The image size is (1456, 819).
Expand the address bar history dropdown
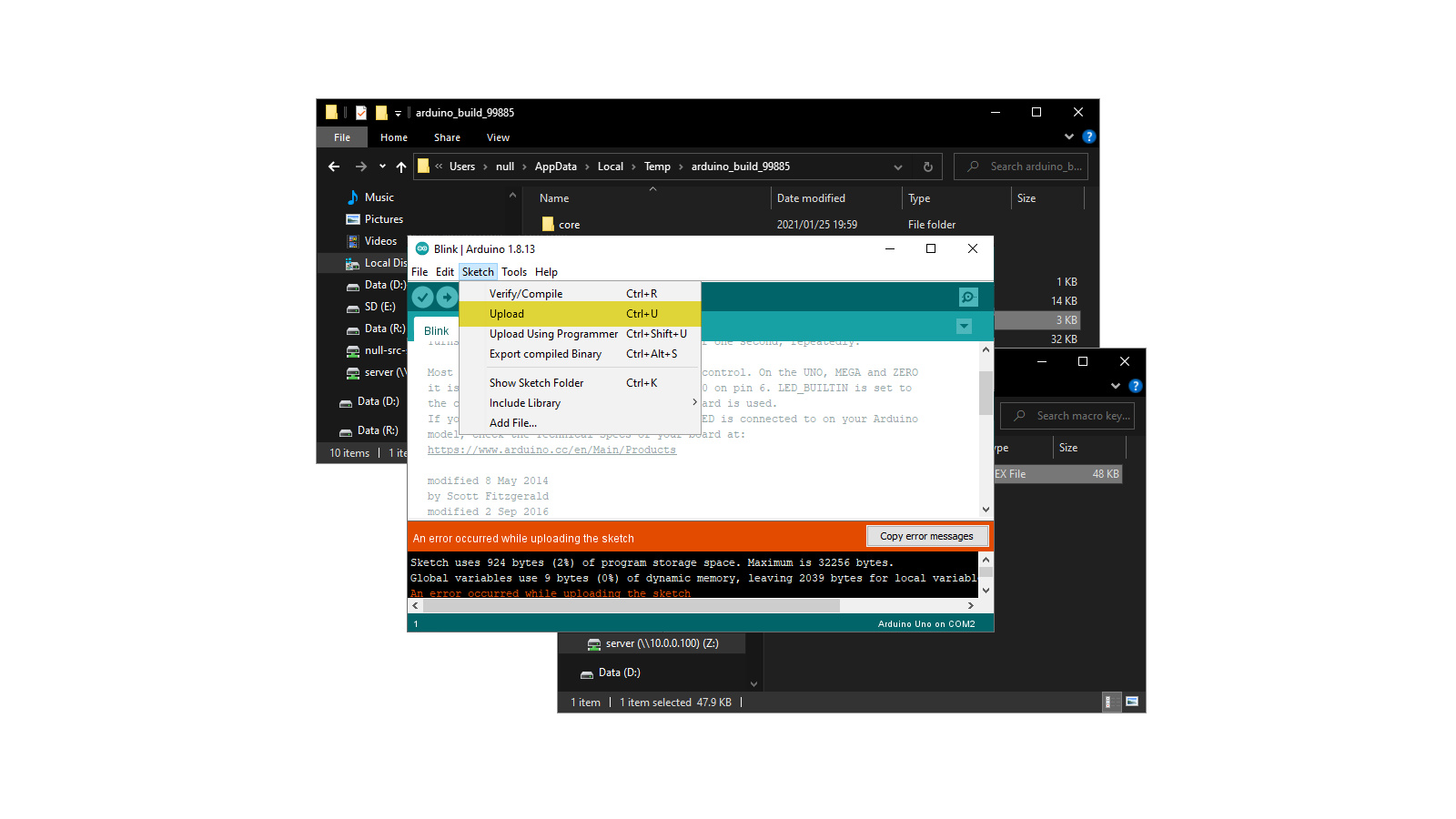[897, 167]
